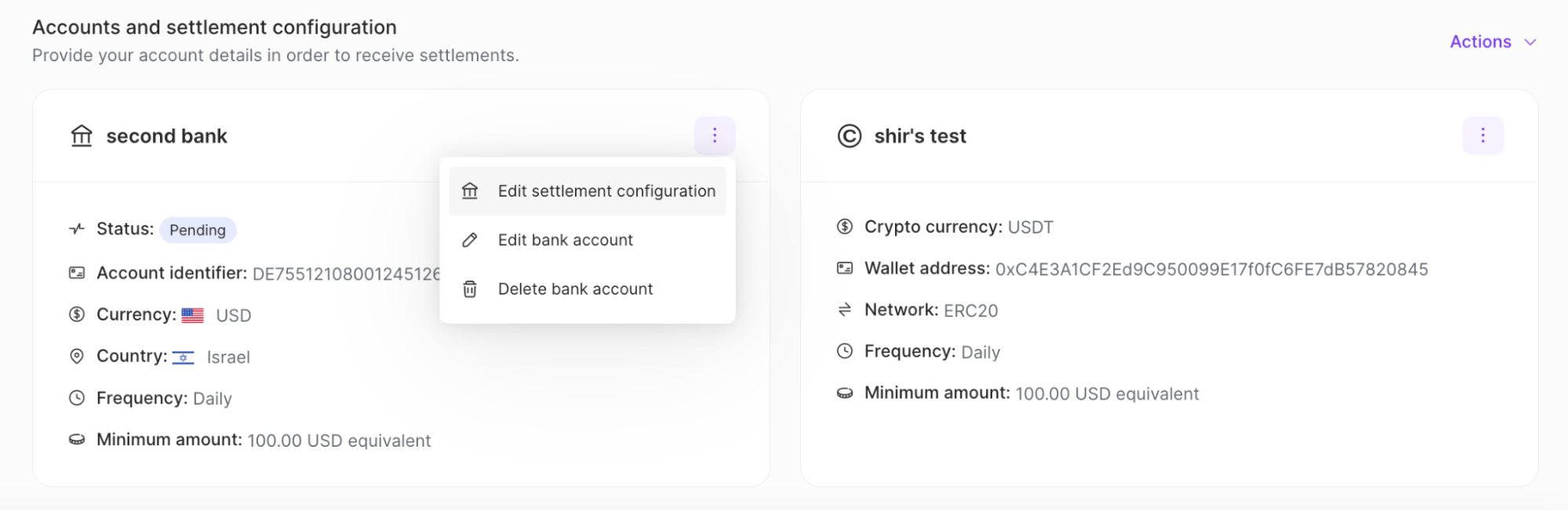Click the wallet card icon beside Wallet address
1568x511 pixels.
tap(843, 268)
